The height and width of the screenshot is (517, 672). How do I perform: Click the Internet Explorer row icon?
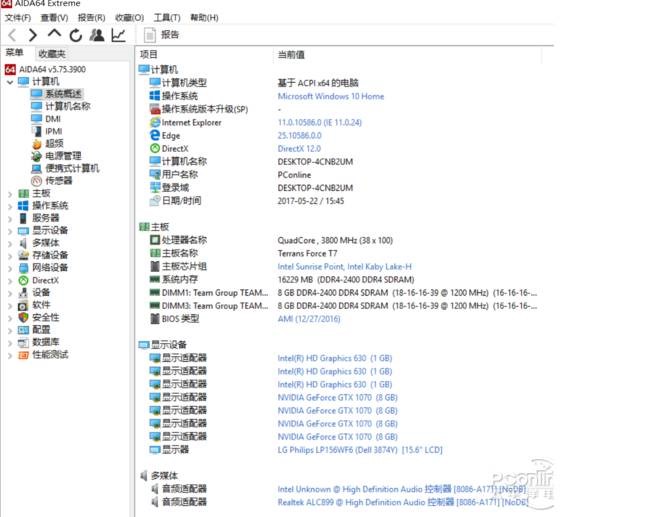pyautogui.click(x=155, y=123)
